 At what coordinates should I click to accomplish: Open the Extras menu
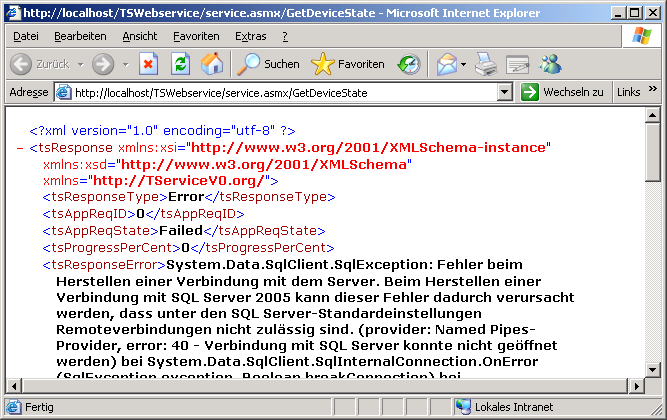click(x=250, y=36)
